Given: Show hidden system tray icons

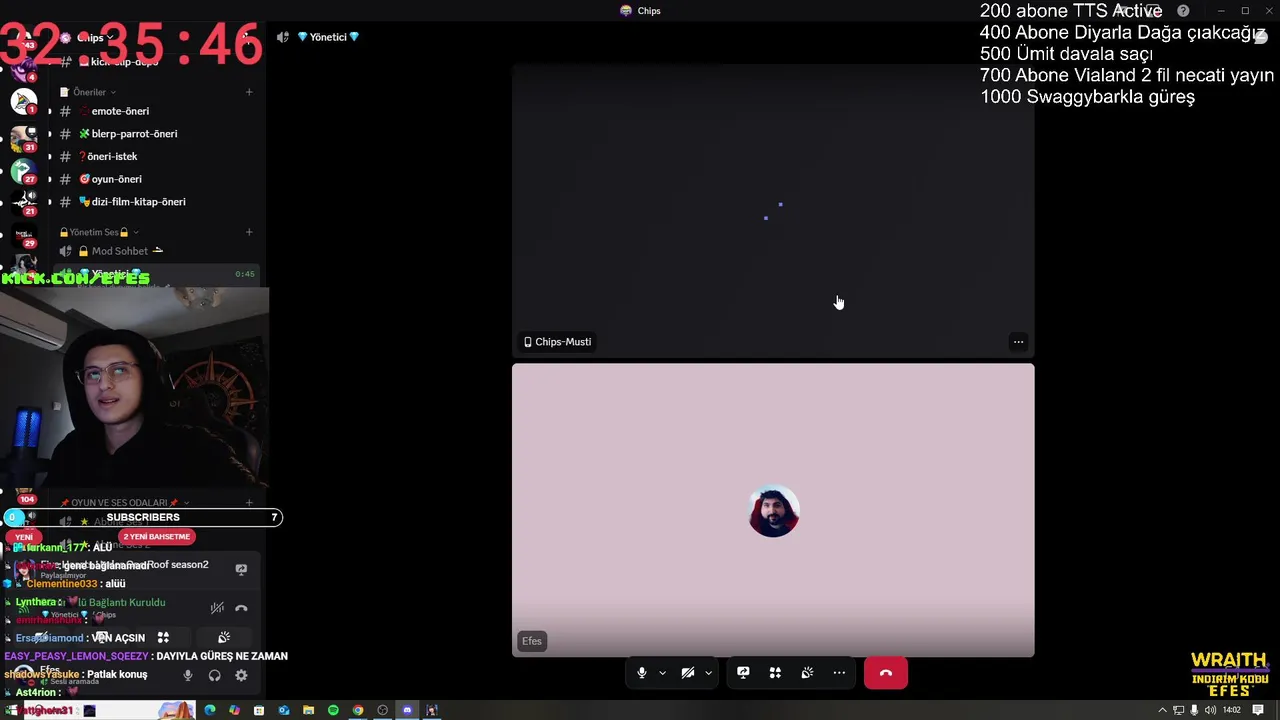Looking at the screenshot, I should click(x=1162, y=711).
